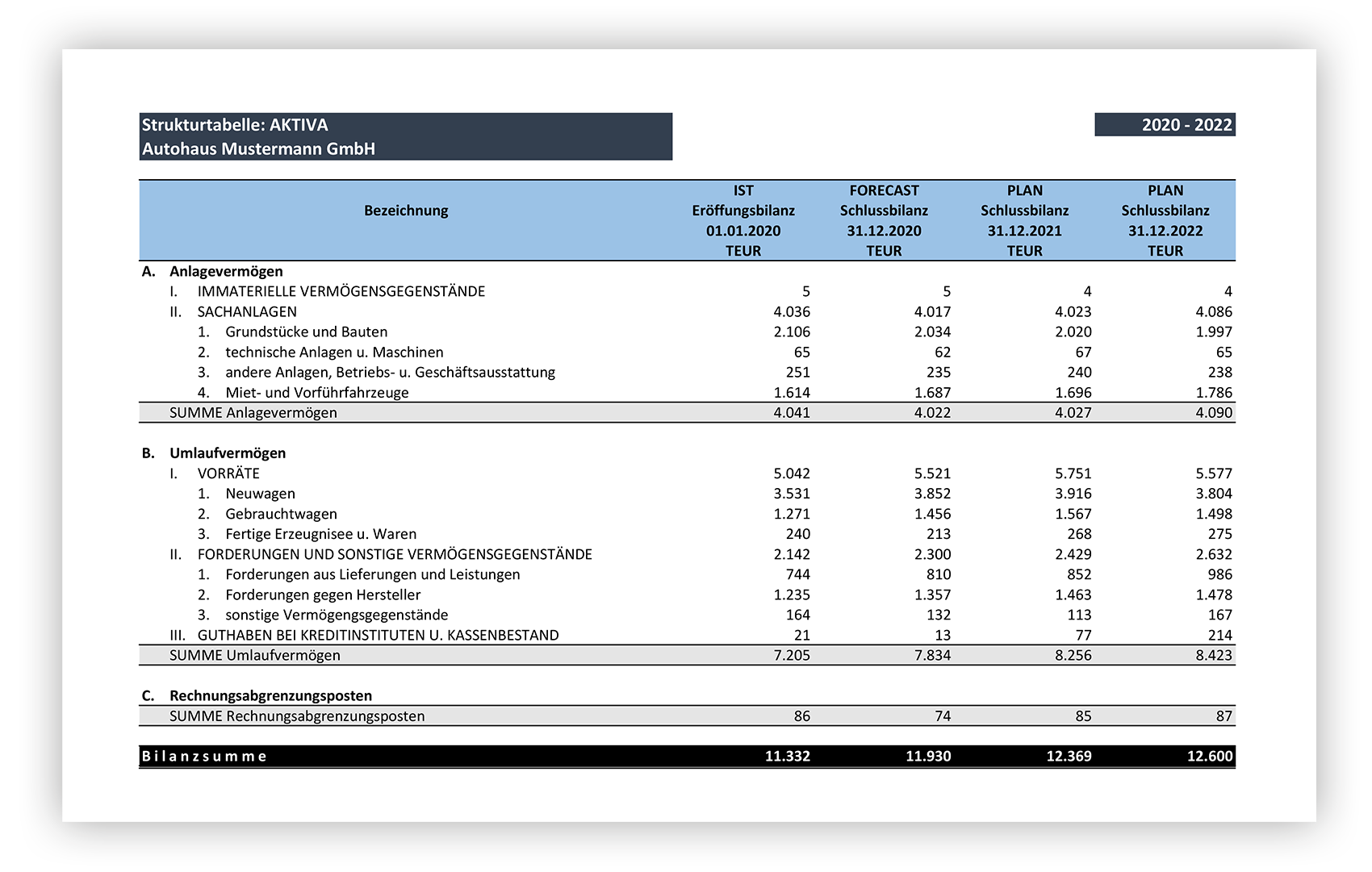Select the PLAN Schlussbilanz 31.12.2021 column header
The height and width of the screenshot is (872, 1372).
pyautogui.click(x=1024, y=220)
